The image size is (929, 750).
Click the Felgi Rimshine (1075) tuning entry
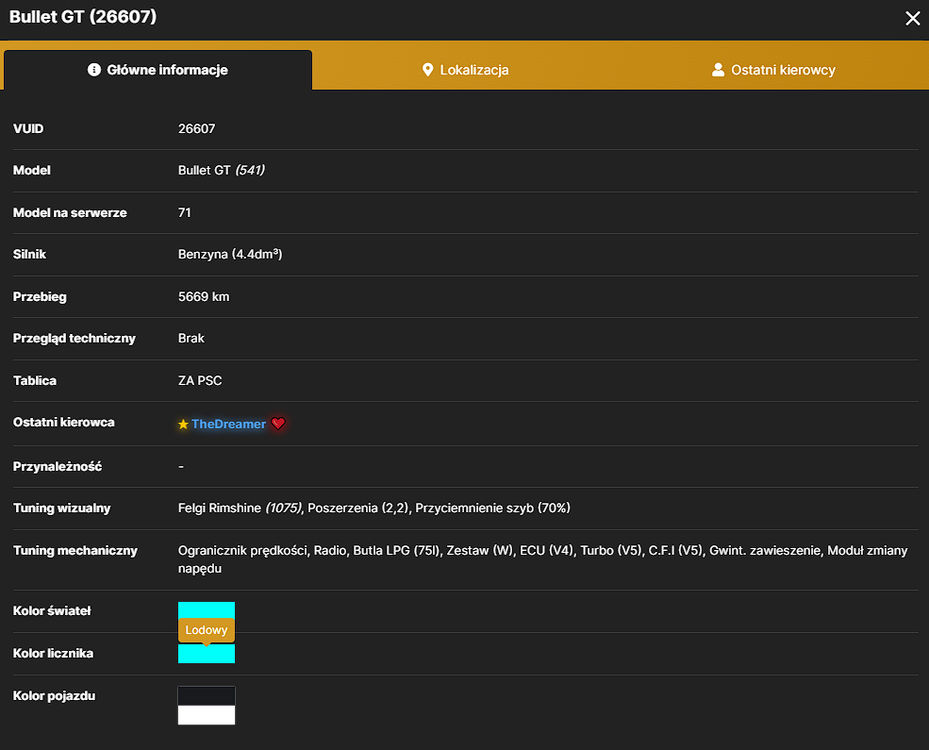pyautogui.click(x=240, y=508)
